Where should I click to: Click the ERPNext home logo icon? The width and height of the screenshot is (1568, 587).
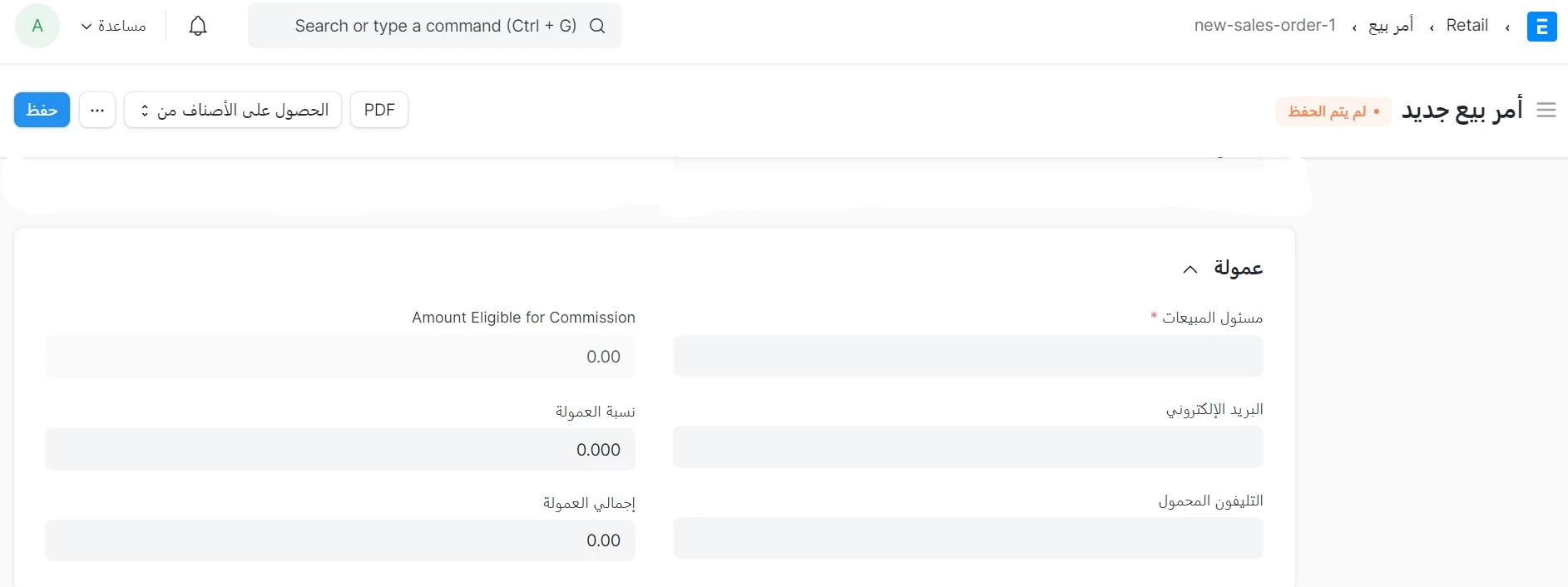(1541, 27)
